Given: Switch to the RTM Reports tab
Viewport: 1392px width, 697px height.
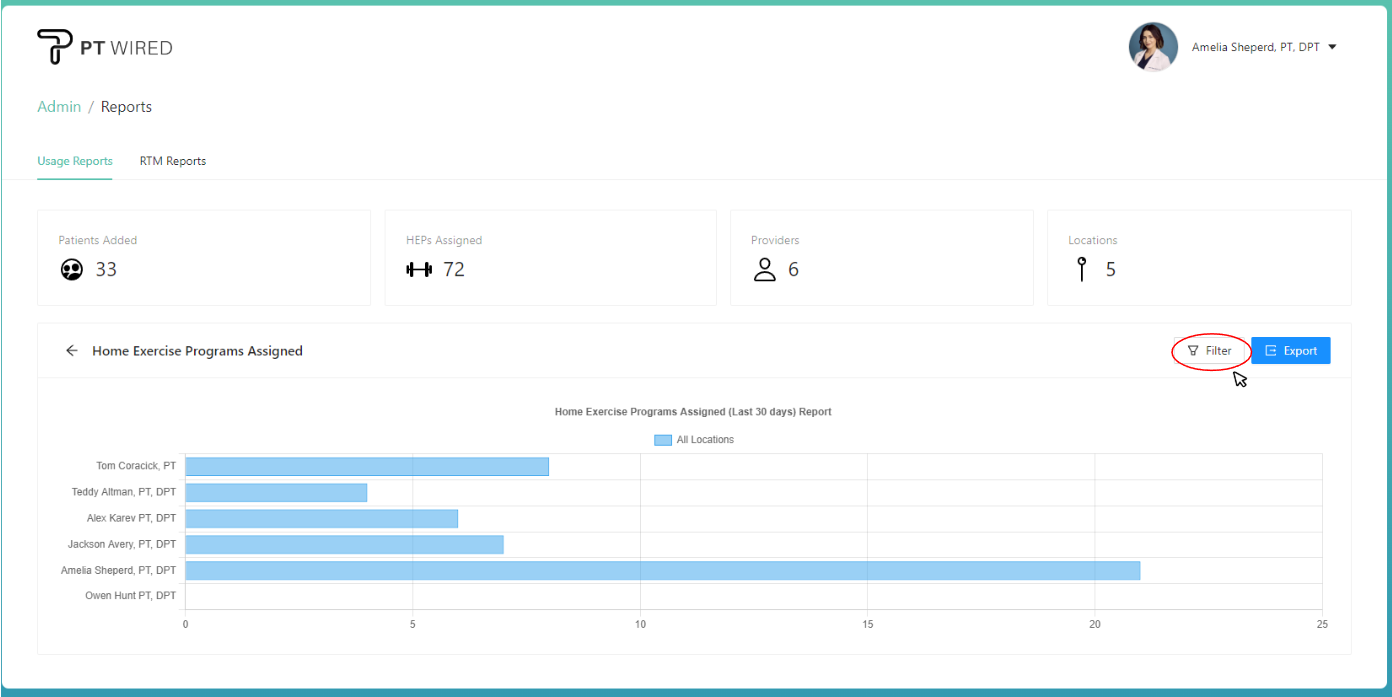Looking at the screenshot, I should tap(173, 161).
